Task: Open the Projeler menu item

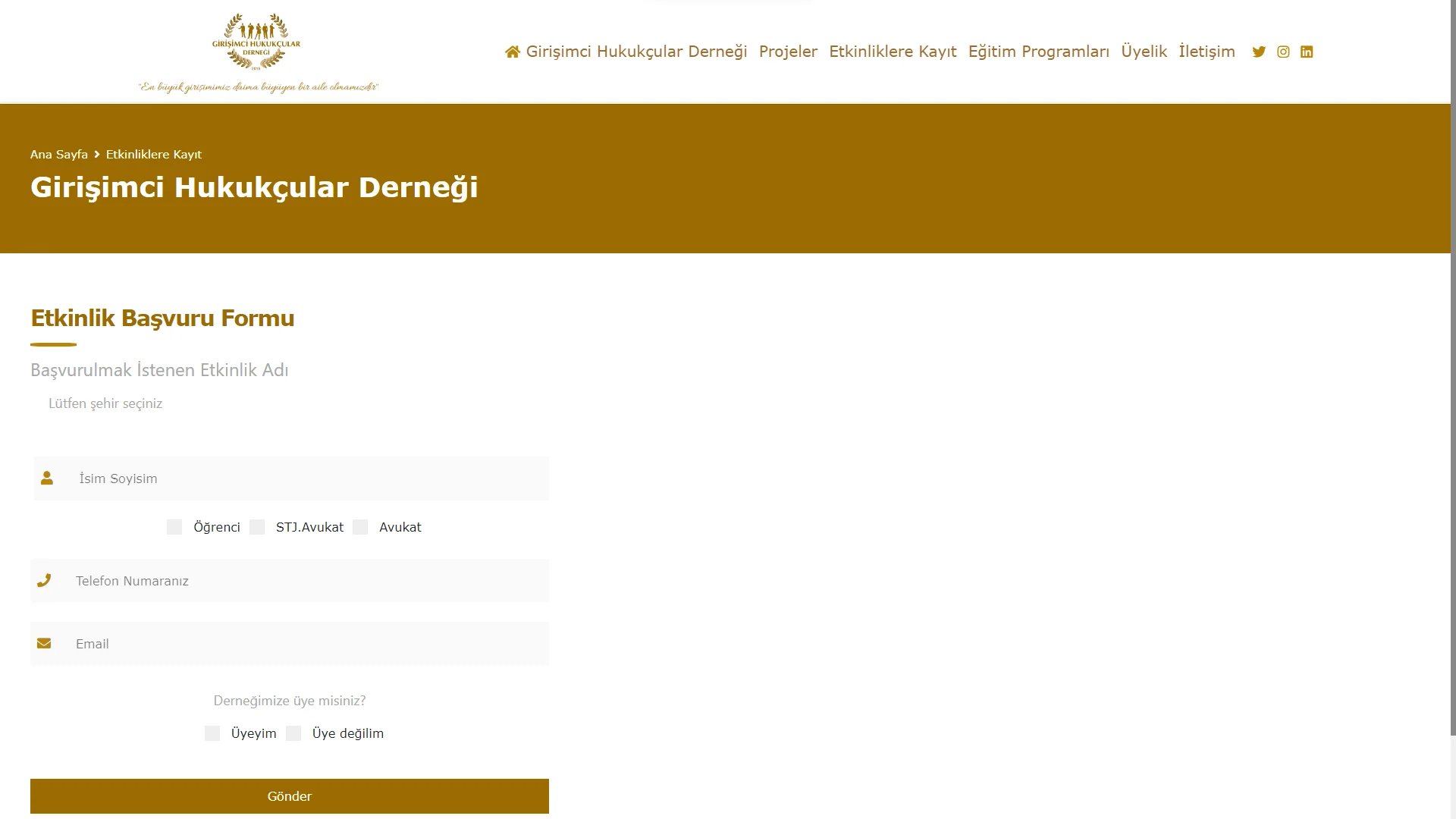Action: tap(788, 52)
